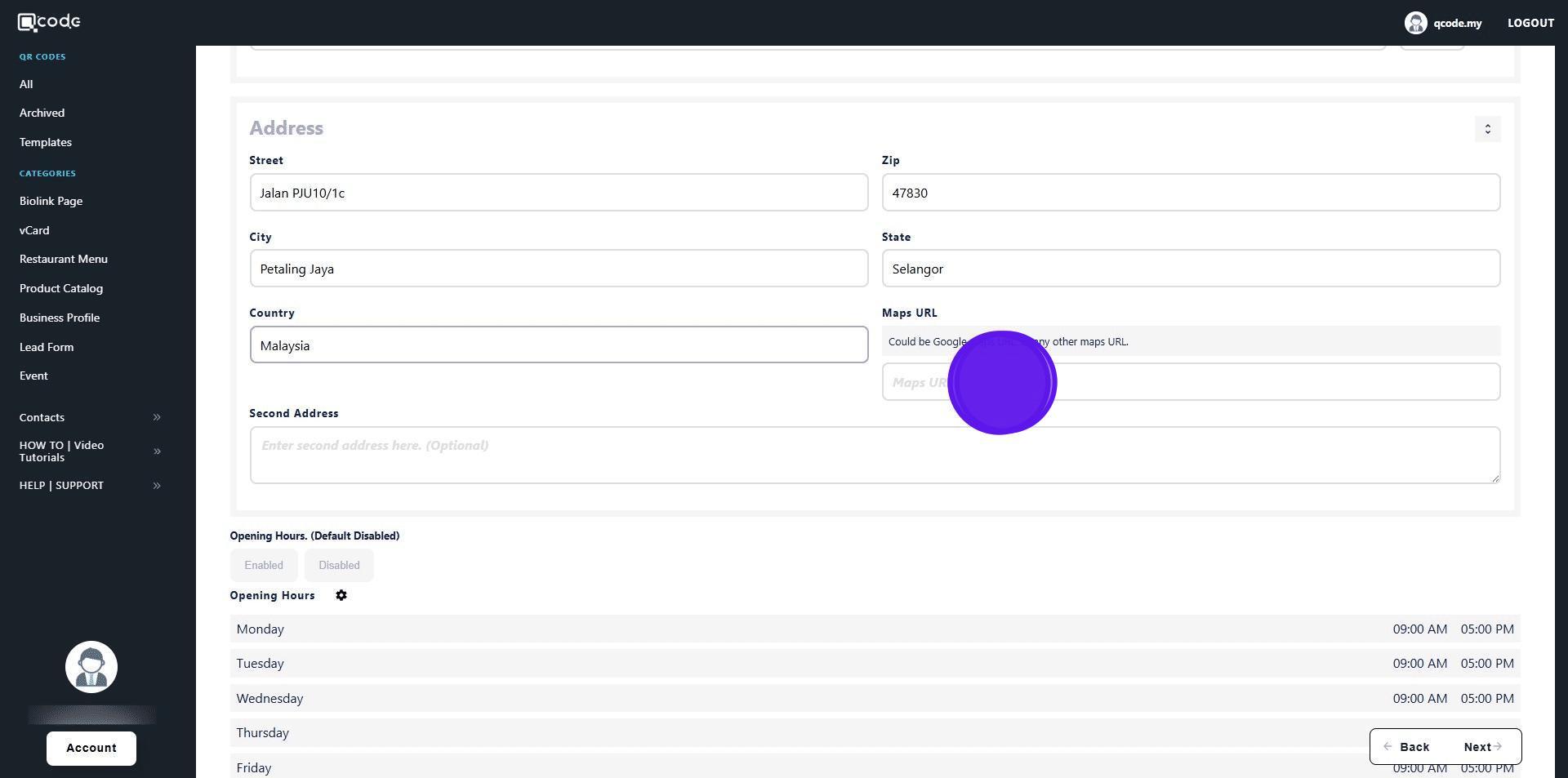Enable Opening Hours option
Viewport: 1568px width, 778px height.
(x=264, y=566)
